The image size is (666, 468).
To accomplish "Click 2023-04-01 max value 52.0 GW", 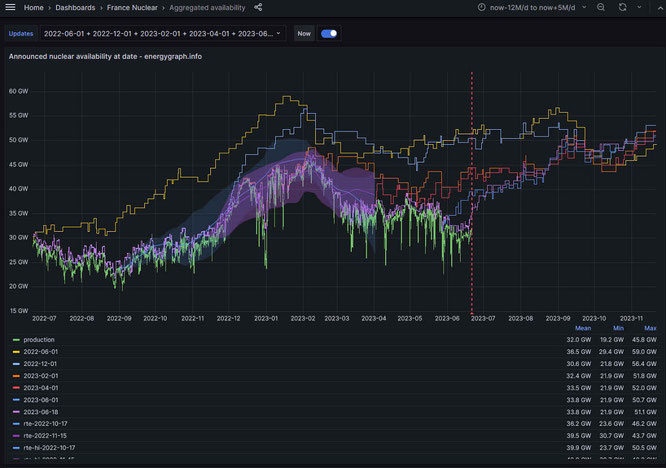I will point(644,388).
